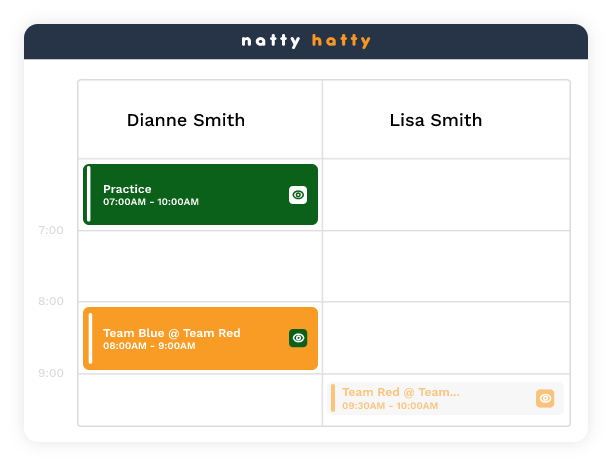Show the faded Team Red event via eye icon

click(545, 398)
